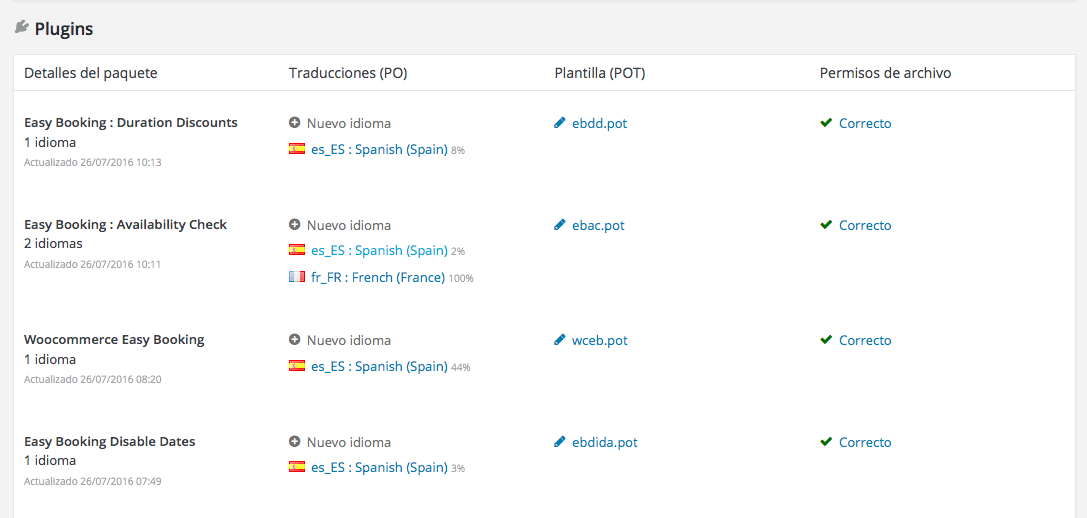The width and height of the screenshot is (1087, 518).
Task: Click the pencil icon beside wceb.pot
Action: click(559, 340)
